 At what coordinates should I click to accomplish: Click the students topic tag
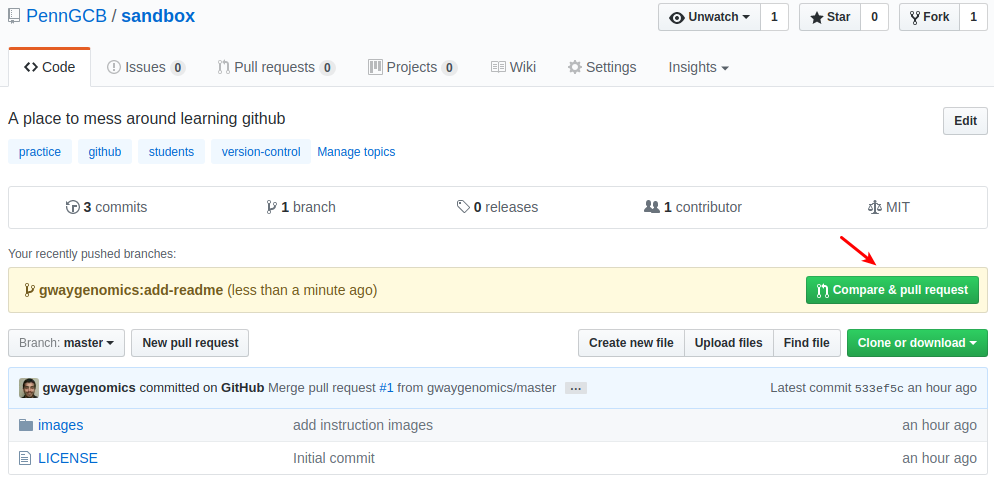click(x=171, y=152)
